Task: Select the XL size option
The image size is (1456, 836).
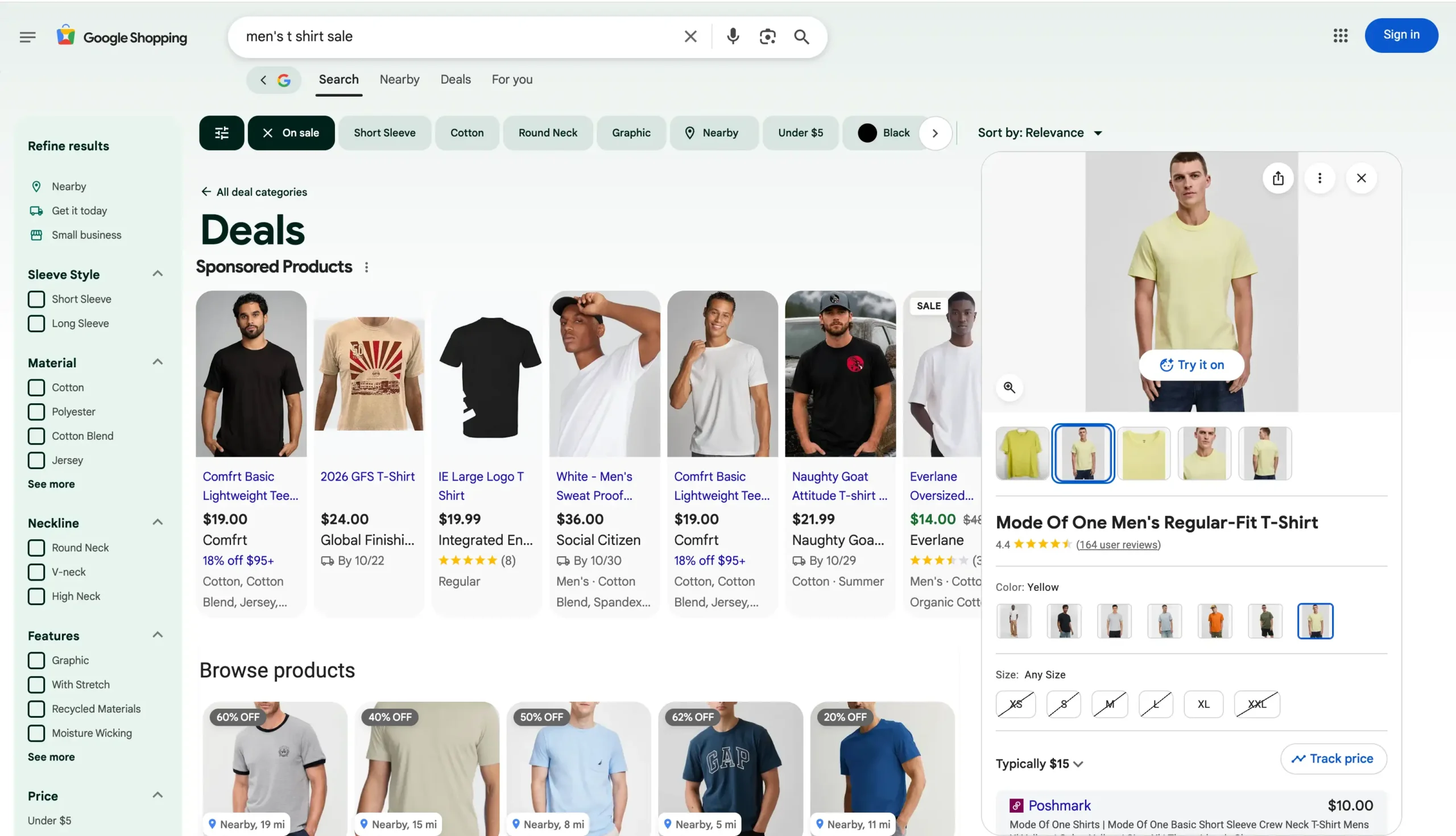Action: (x=1203, y=704)
